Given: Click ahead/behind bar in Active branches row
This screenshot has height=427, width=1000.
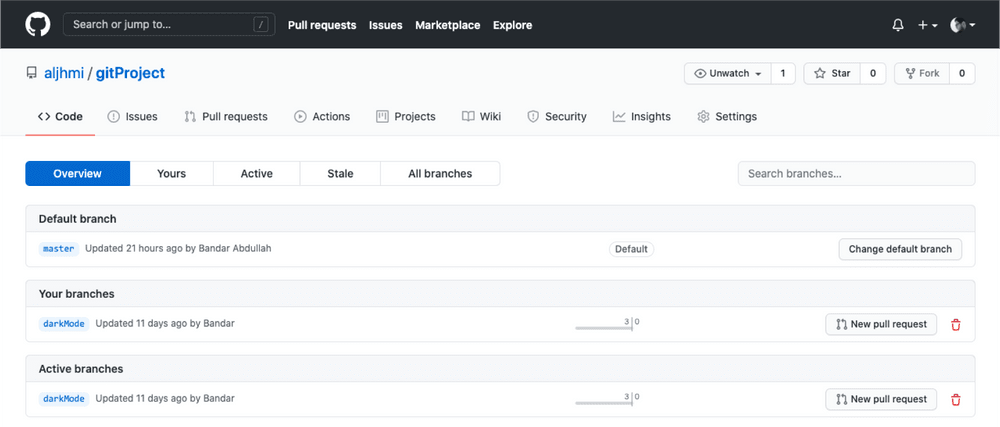Looking at the screenshot, I should (607, 400).
